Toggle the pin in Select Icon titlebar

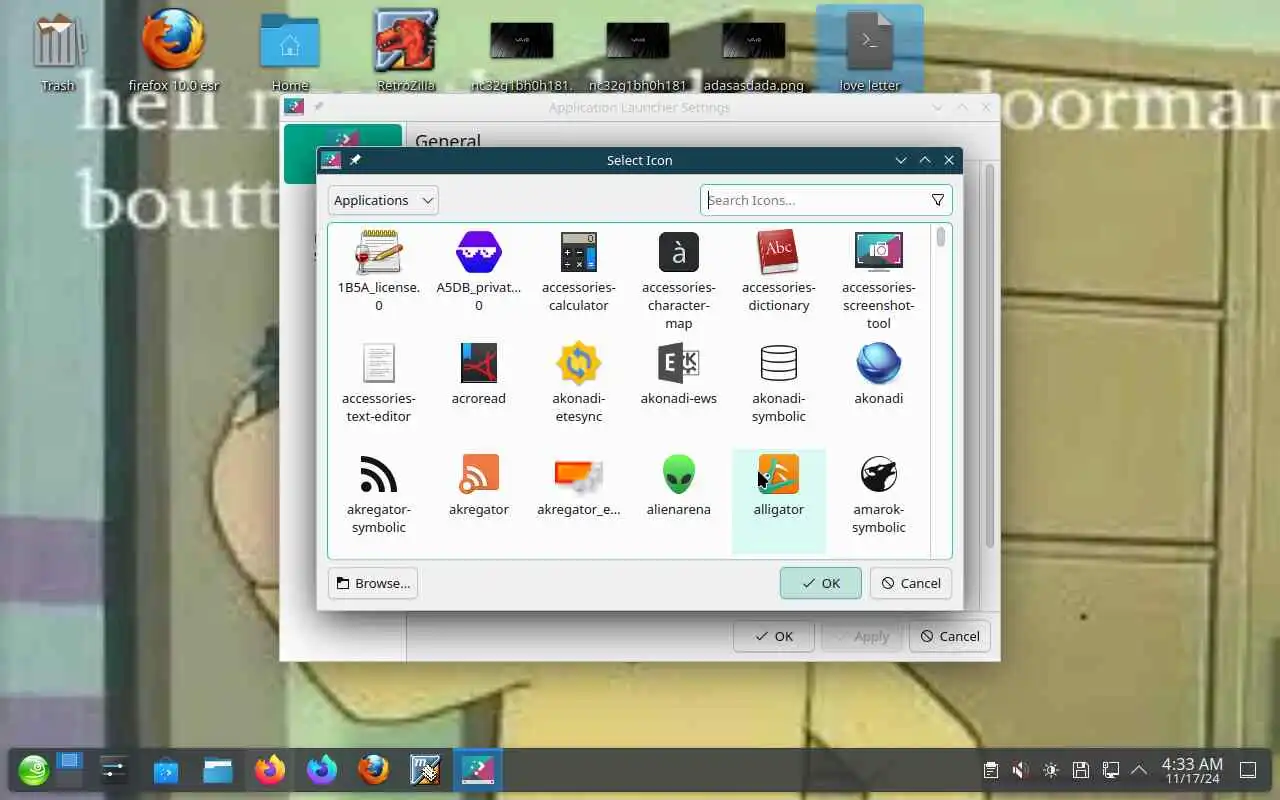click(355, 160)
